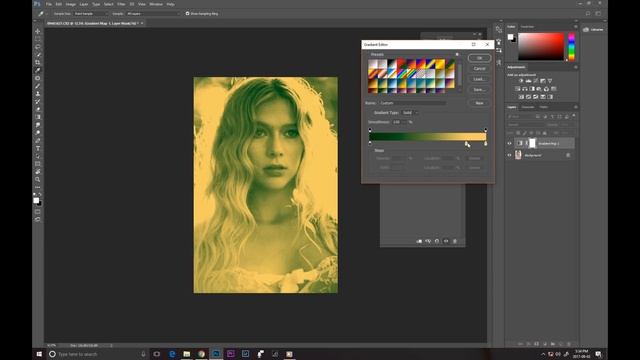The width and height of the screenshot is (640, 360).
Task: Click the Black & White adjustment icon
Action: pyautogui.click(x=532, y=89)
